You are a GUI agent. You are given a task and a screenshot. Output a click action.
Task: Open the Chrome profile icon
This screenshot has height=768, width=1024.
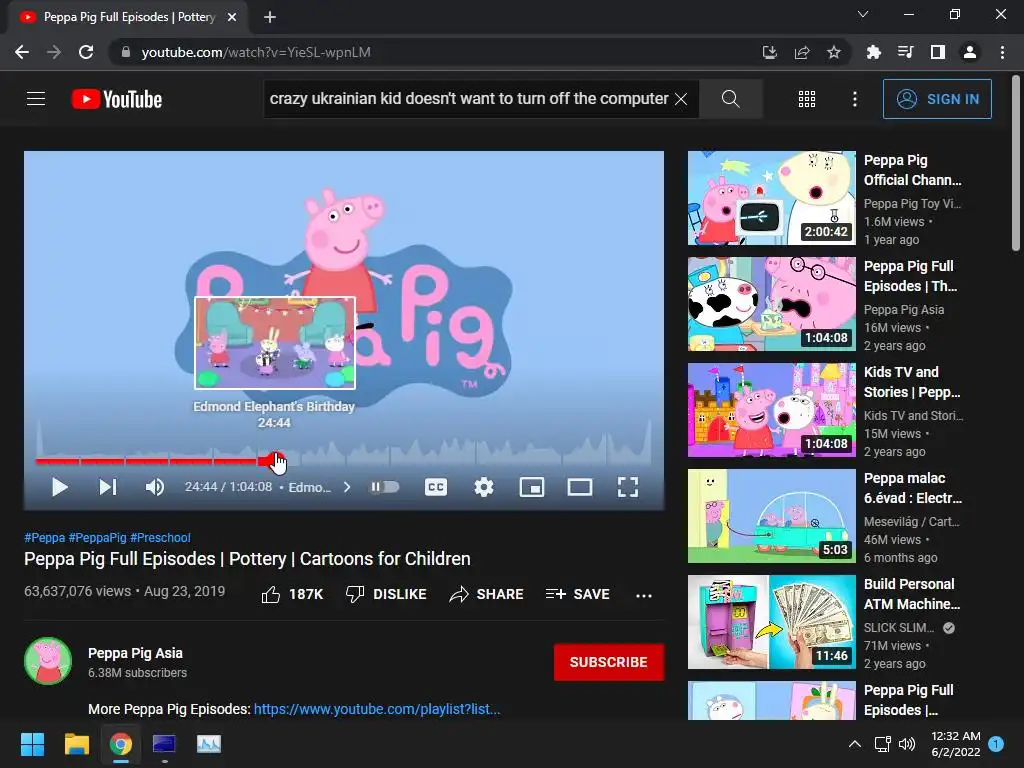[x=970, y=52]
